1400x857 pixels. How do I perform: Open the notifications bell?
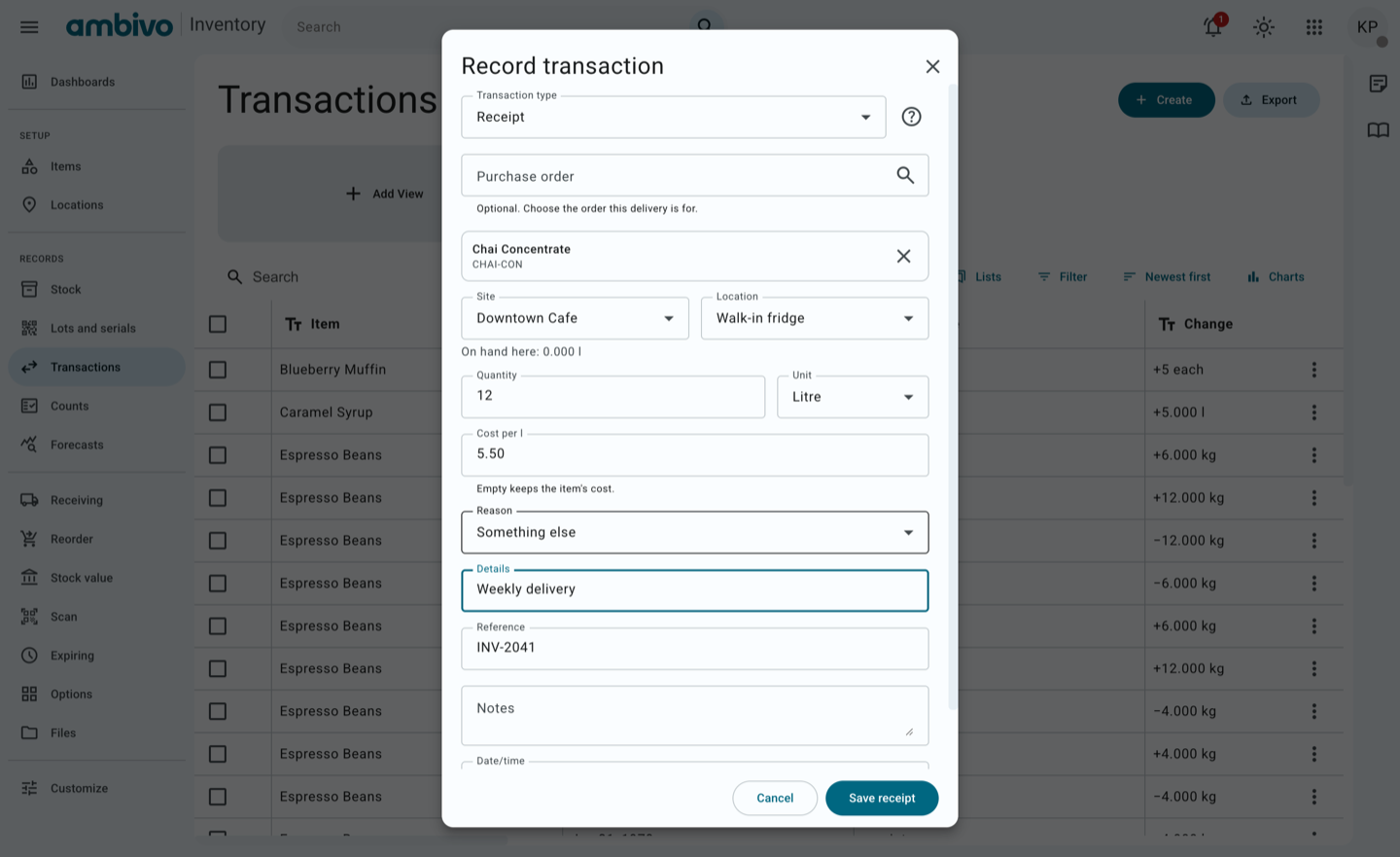click(1213, 26)
